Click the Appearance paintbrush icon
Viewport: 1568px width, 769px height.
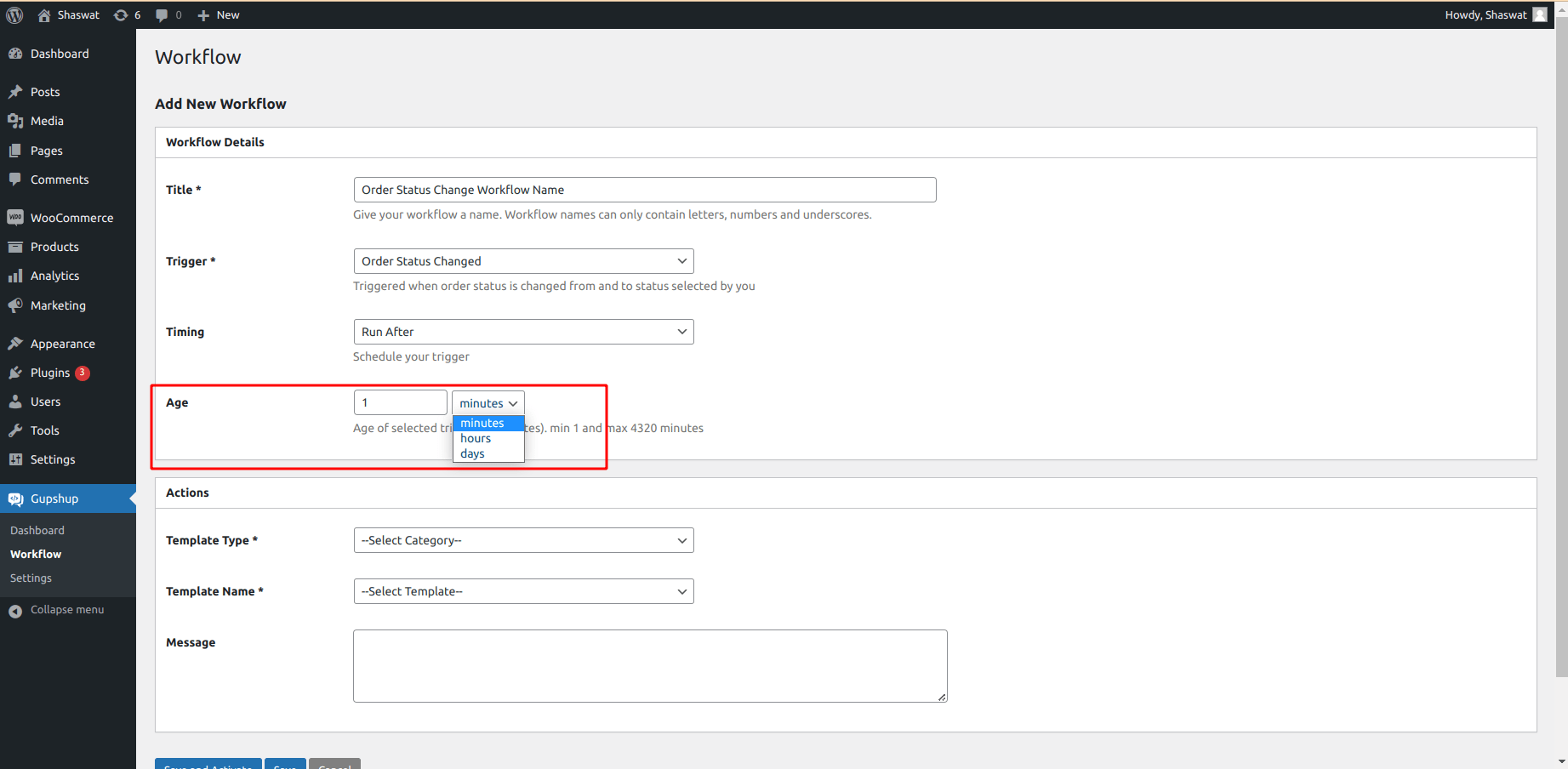pos(15,344)
